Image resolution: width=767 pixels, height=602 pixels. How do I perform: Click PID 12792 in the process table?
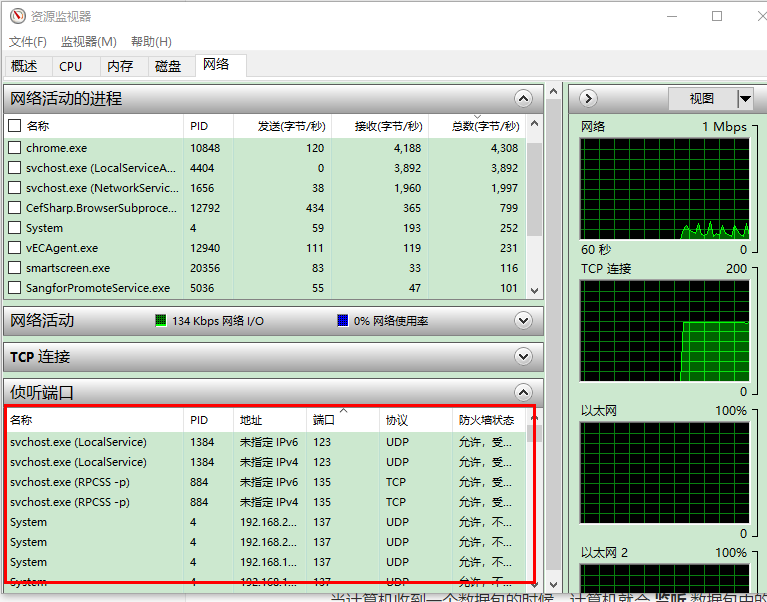[205, 208]
